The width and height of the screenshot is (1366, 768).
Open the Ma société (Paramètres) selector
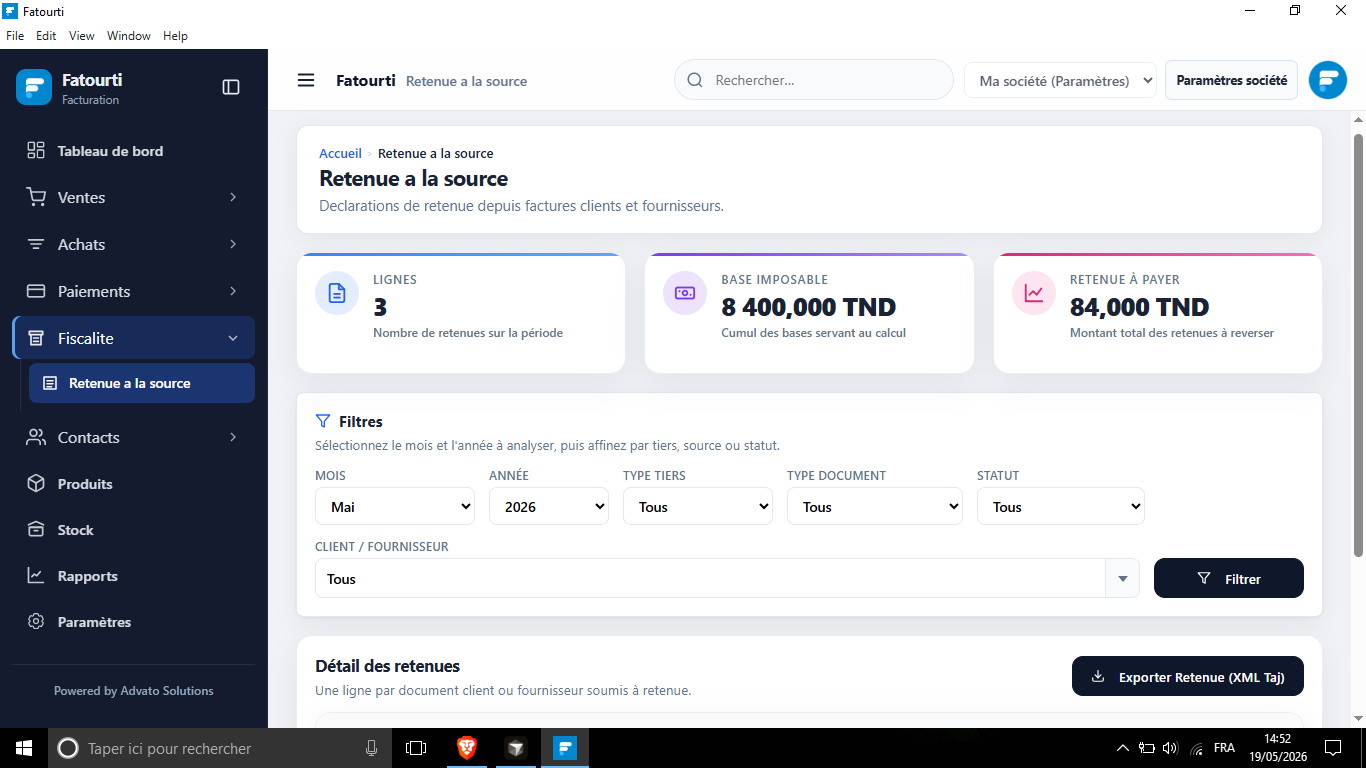1061,80
